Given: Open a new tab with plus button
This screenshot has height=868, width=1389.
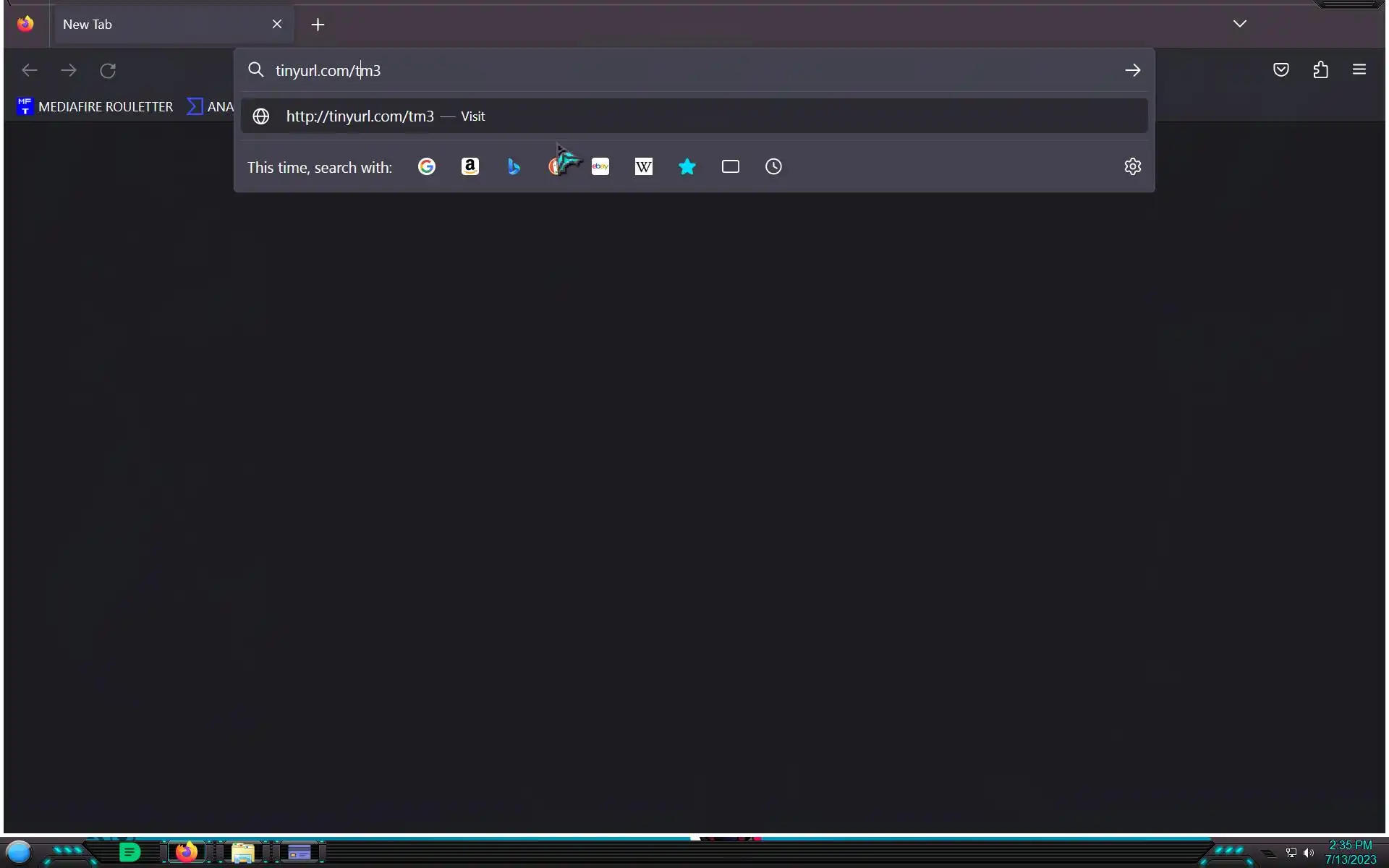Looking at the screenshot, I should point(318,25).
